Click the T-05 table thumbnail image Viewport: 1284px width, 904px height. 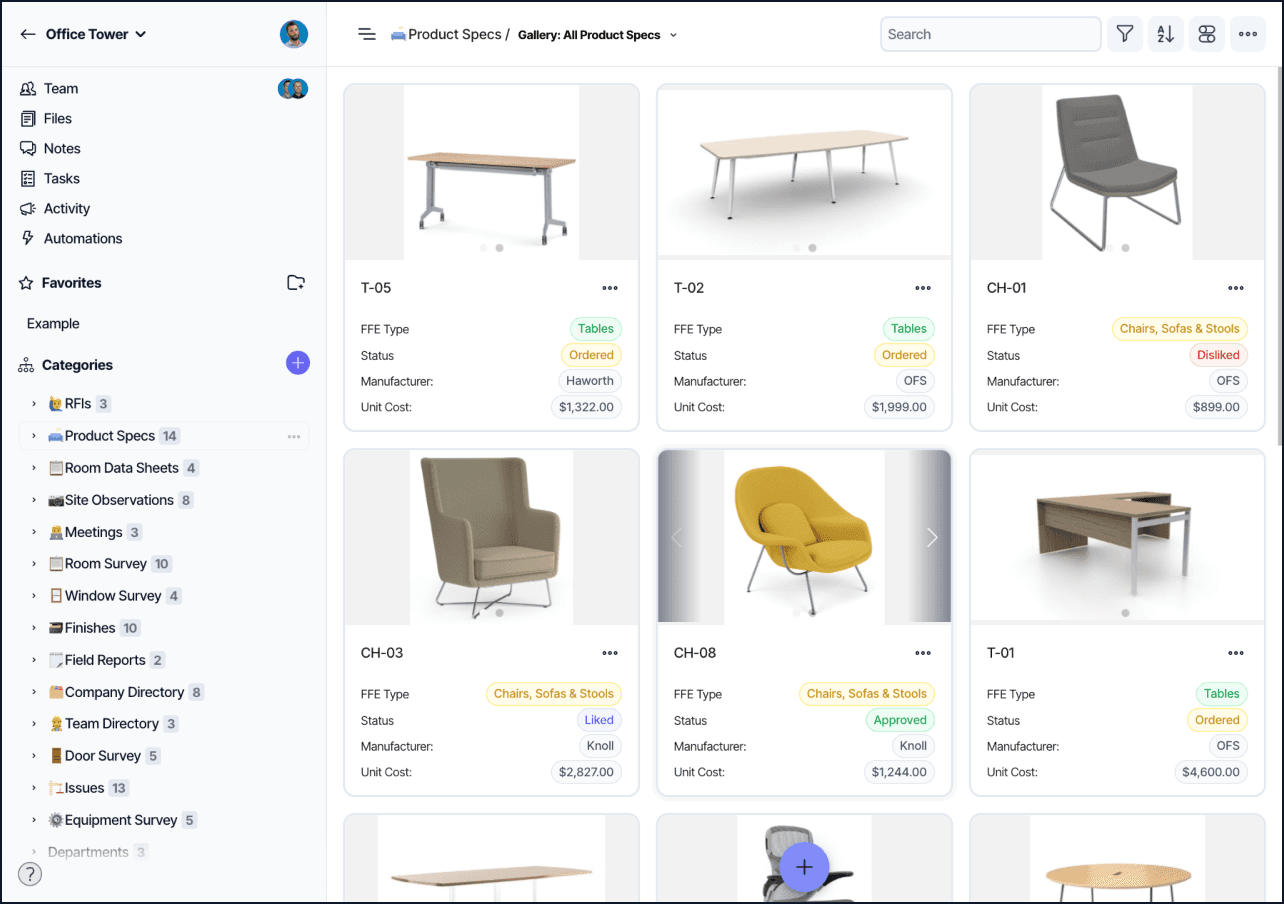pos(491,172)
